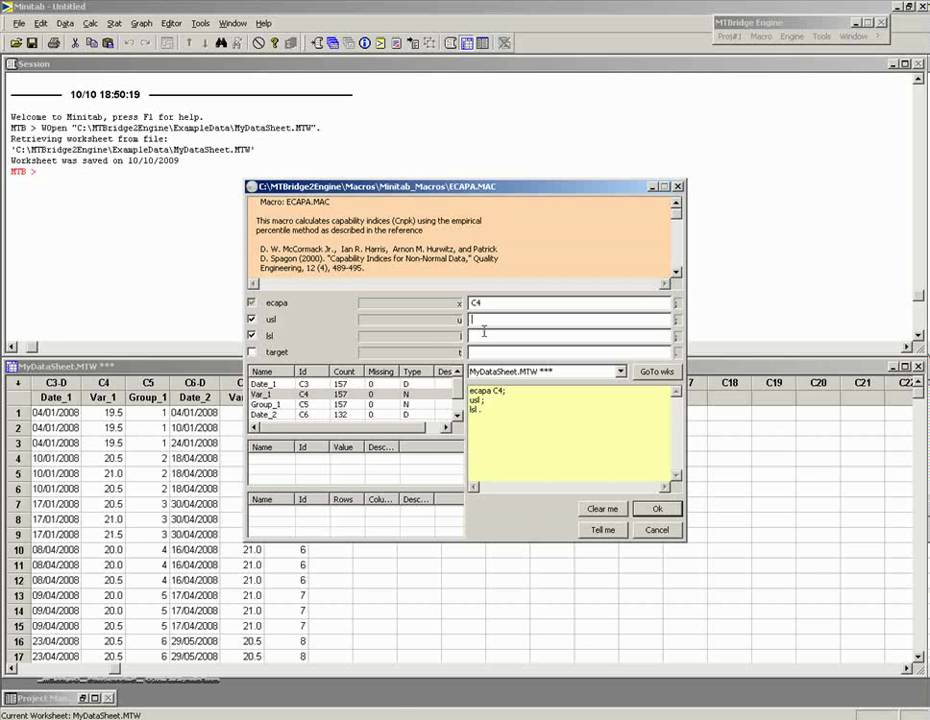The height and width of the screenshot is (720, 930).
Task: Click the macro description scroll-down arrow
Action: tap(676, 272)
